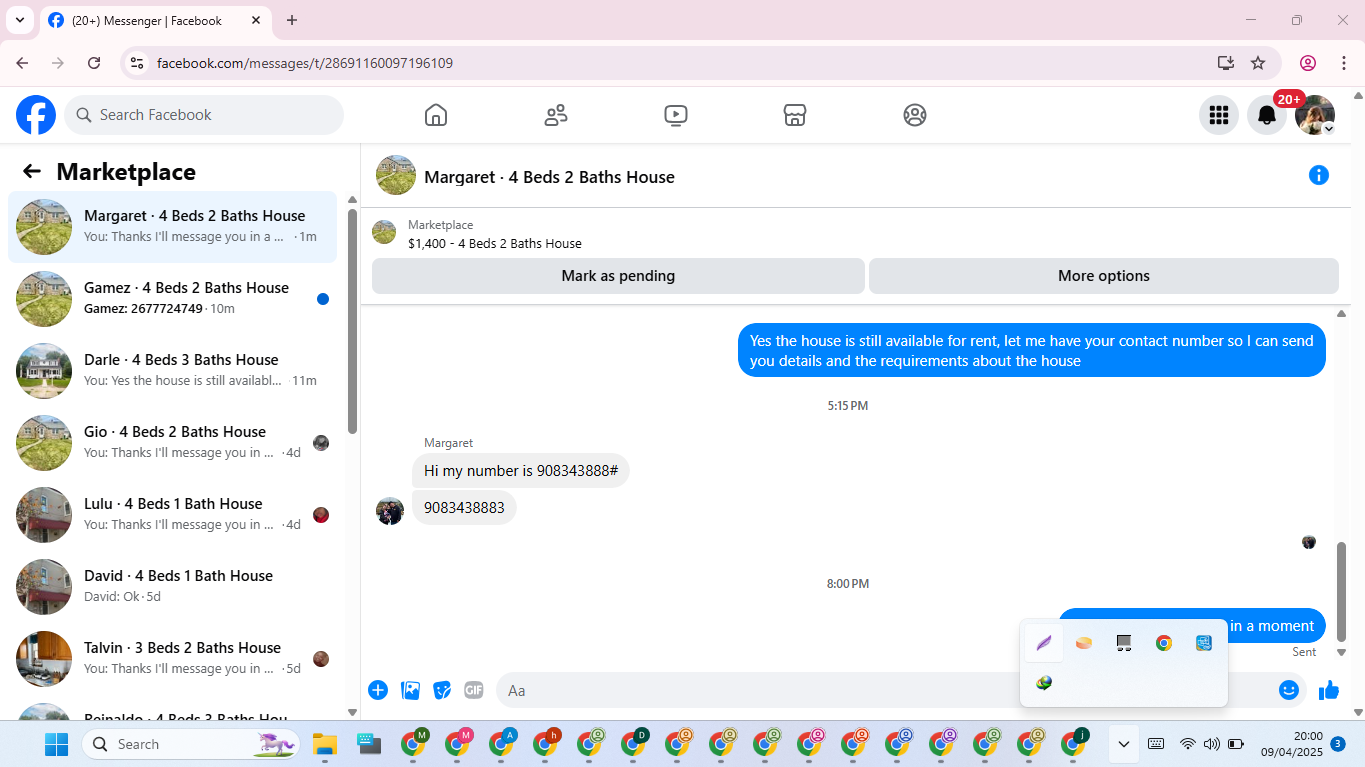This screenshot has width=1365, height=767.
Task: View site information icon in address bar
Action: coord(138,63)
